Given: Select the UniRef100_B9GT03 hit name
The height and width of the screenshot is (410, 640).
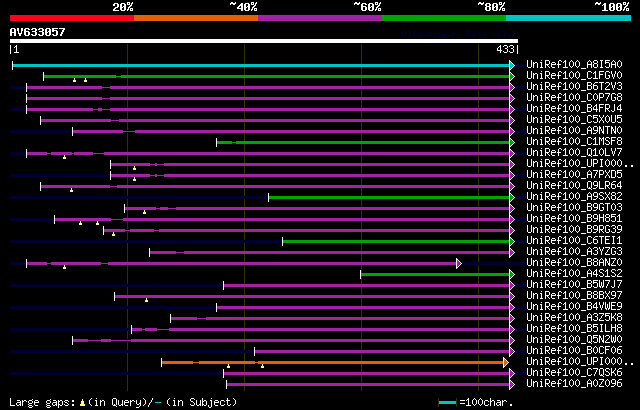Looking at the screenshot, I should tap(574, 208).
